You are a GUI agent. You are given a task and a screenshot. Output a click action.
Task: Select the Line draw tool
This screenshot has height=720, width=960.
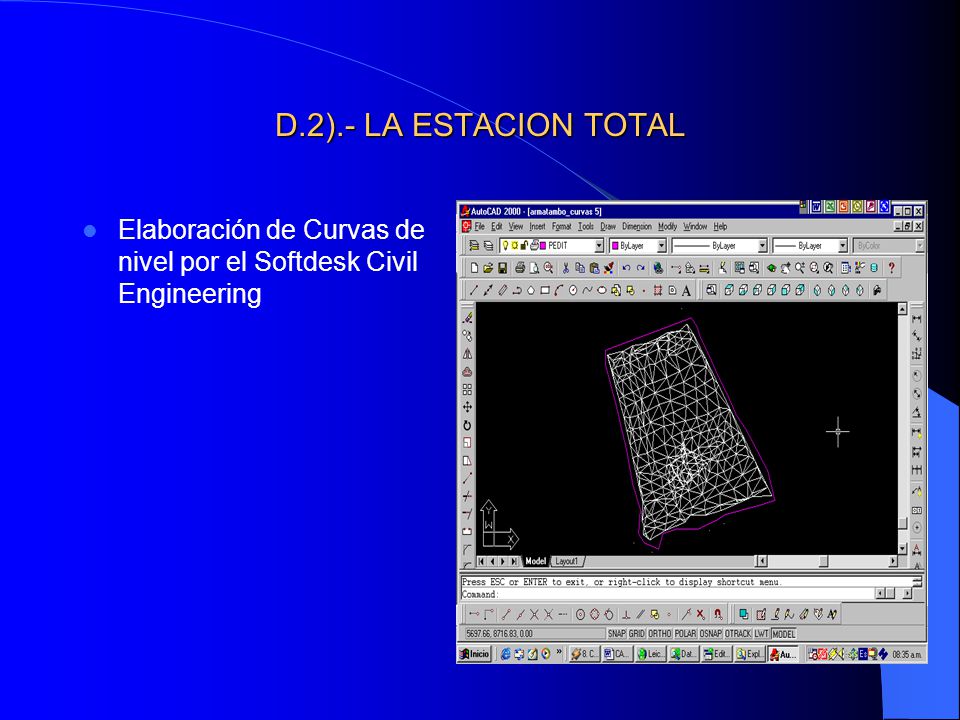click(473, 291)
